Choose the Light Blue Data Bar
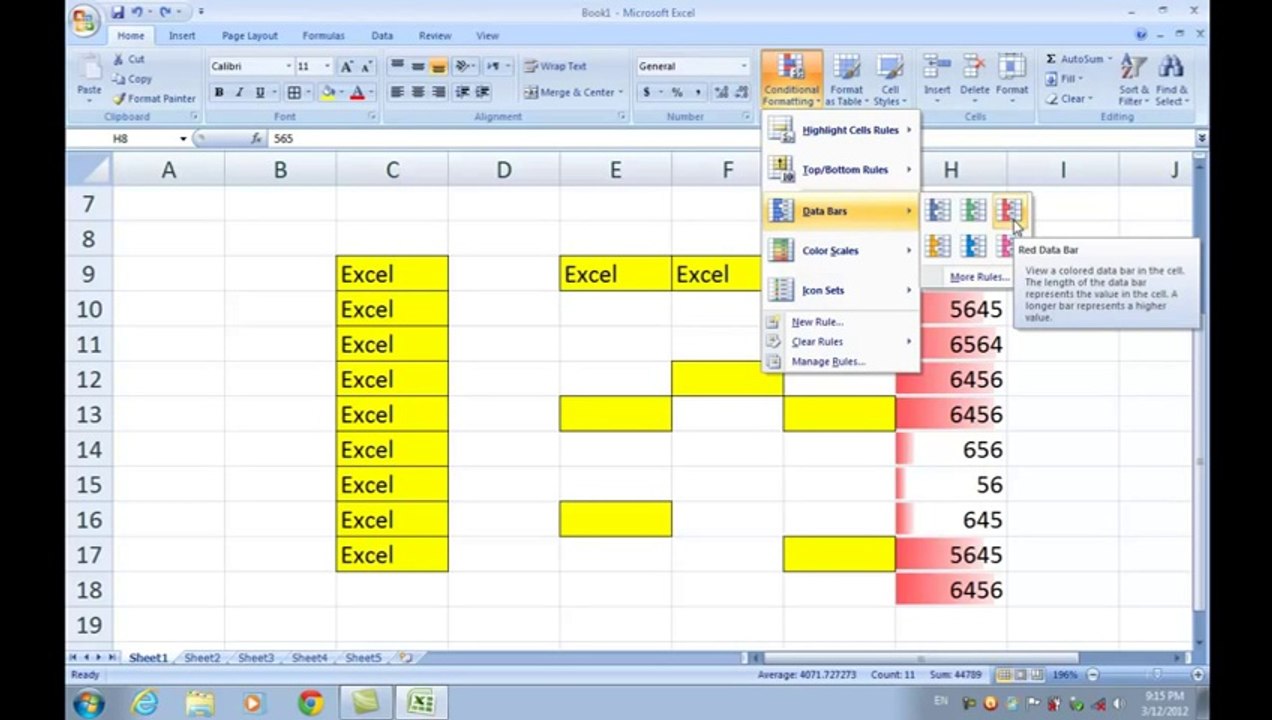The height and width of the screenshot is (720, 1272). [x=974, y=246]
